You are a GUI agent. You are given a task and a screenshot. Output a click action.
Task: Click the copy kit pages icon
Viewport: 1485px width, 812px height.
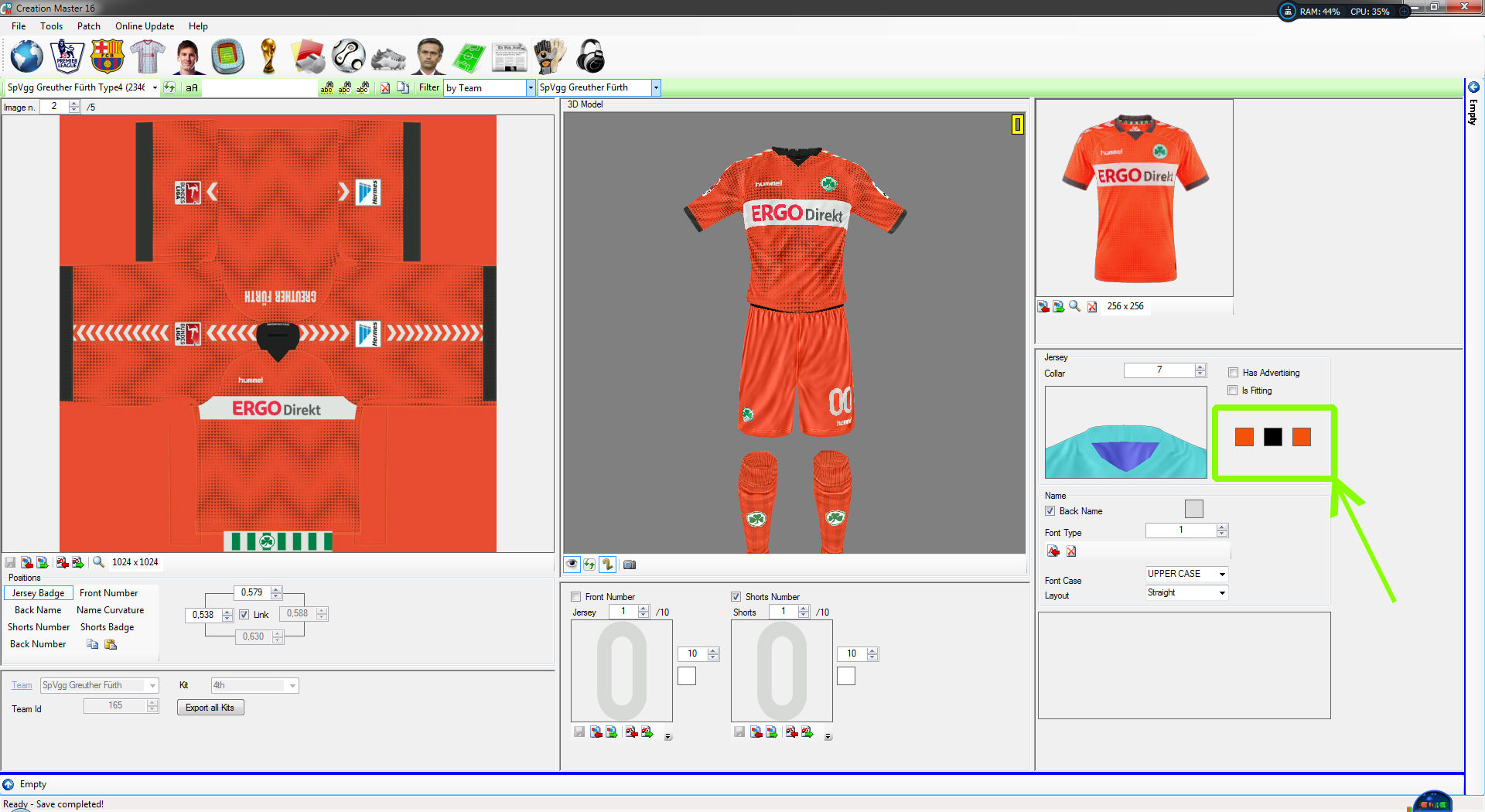click(403, 87)
